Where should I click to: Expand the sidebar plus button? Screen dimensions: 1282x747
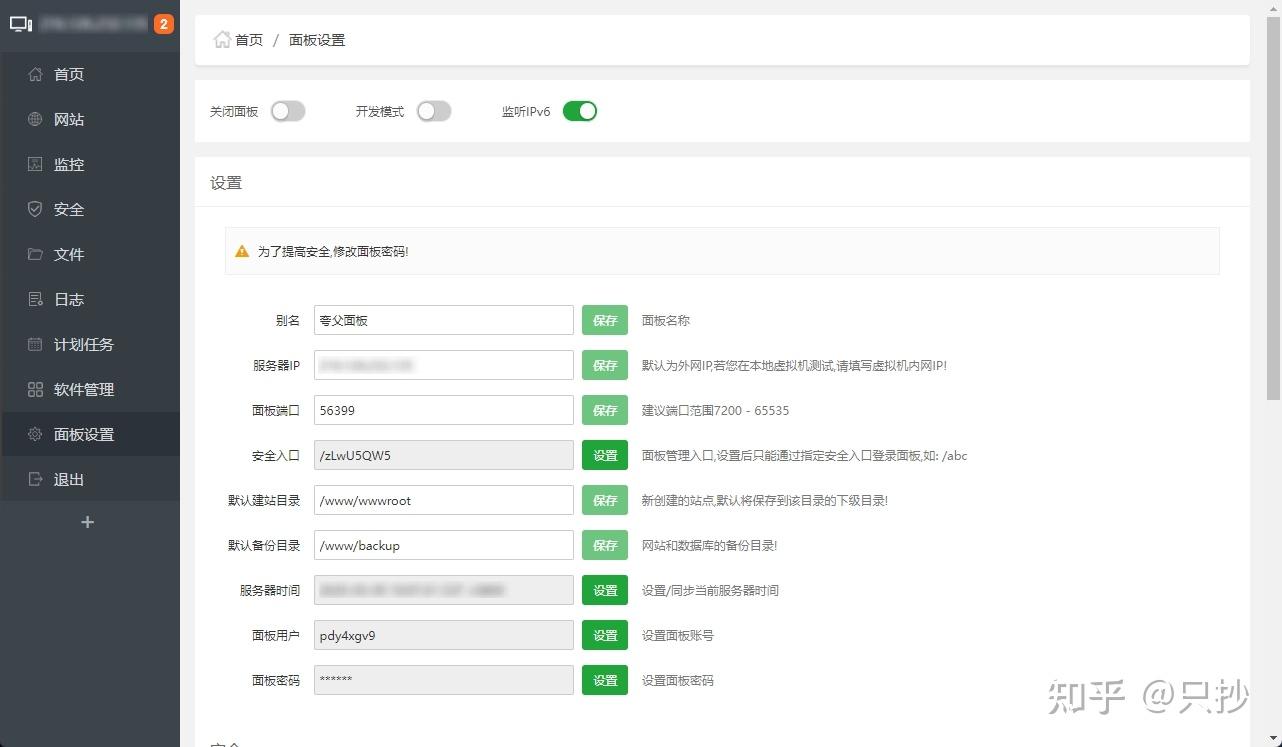(88, 521)
